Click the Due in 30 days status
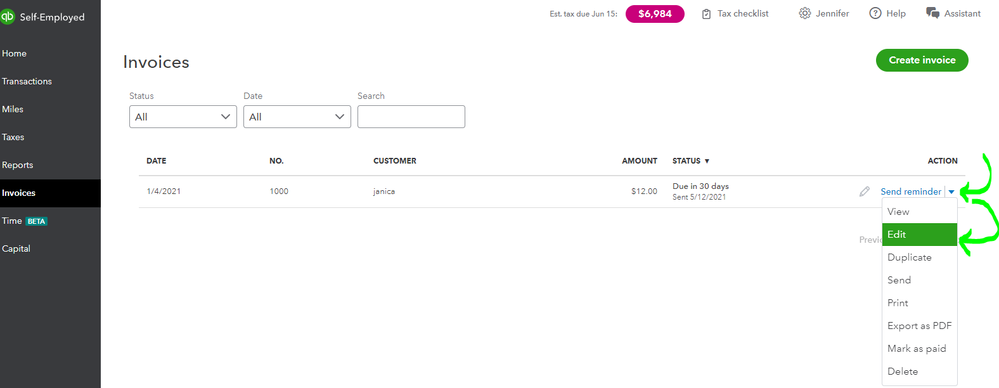This screenshot has width=999, height=388. point(701,186)
